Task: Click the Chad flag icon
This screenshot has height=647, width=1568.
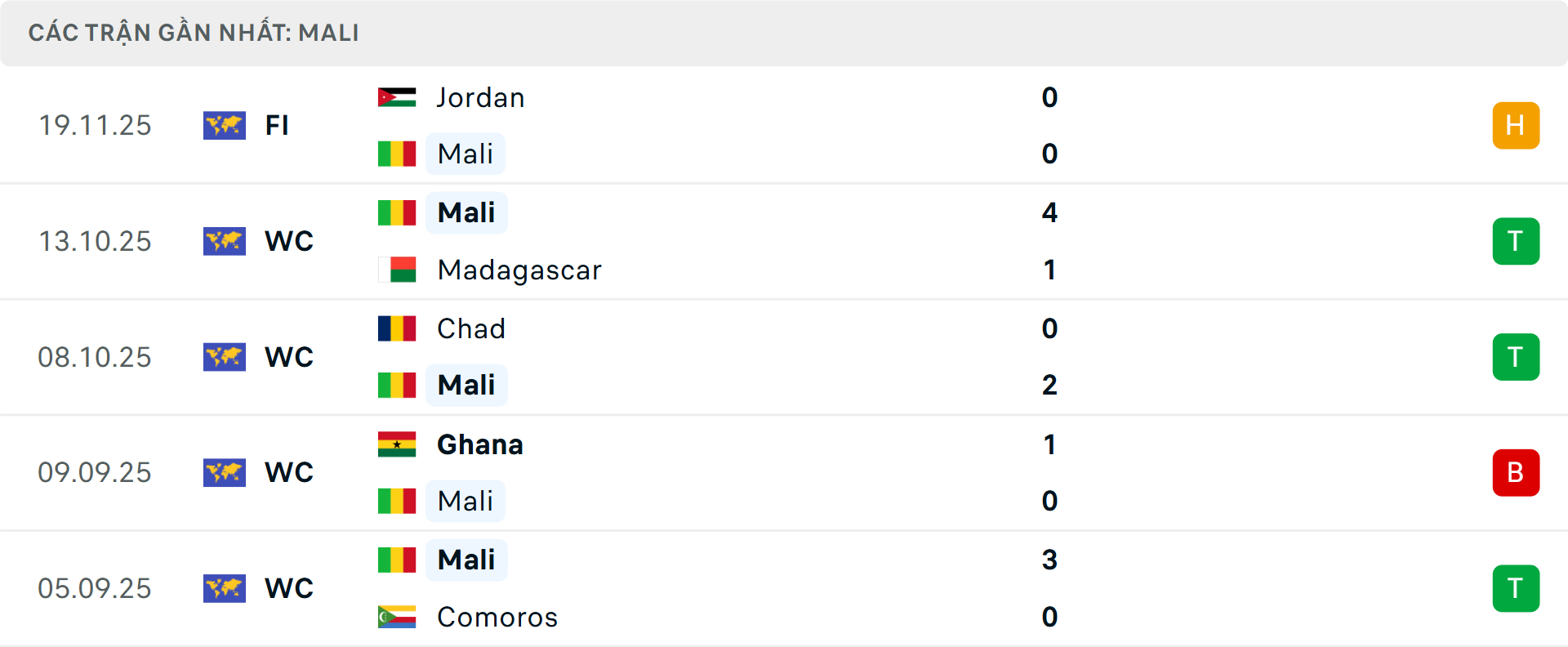Action: pos(397,328)
